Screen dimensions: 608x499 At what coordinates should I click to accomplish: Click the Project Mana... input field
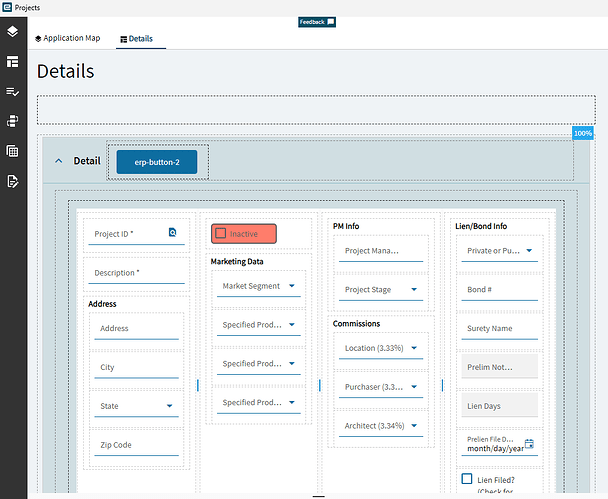point(381,251)
